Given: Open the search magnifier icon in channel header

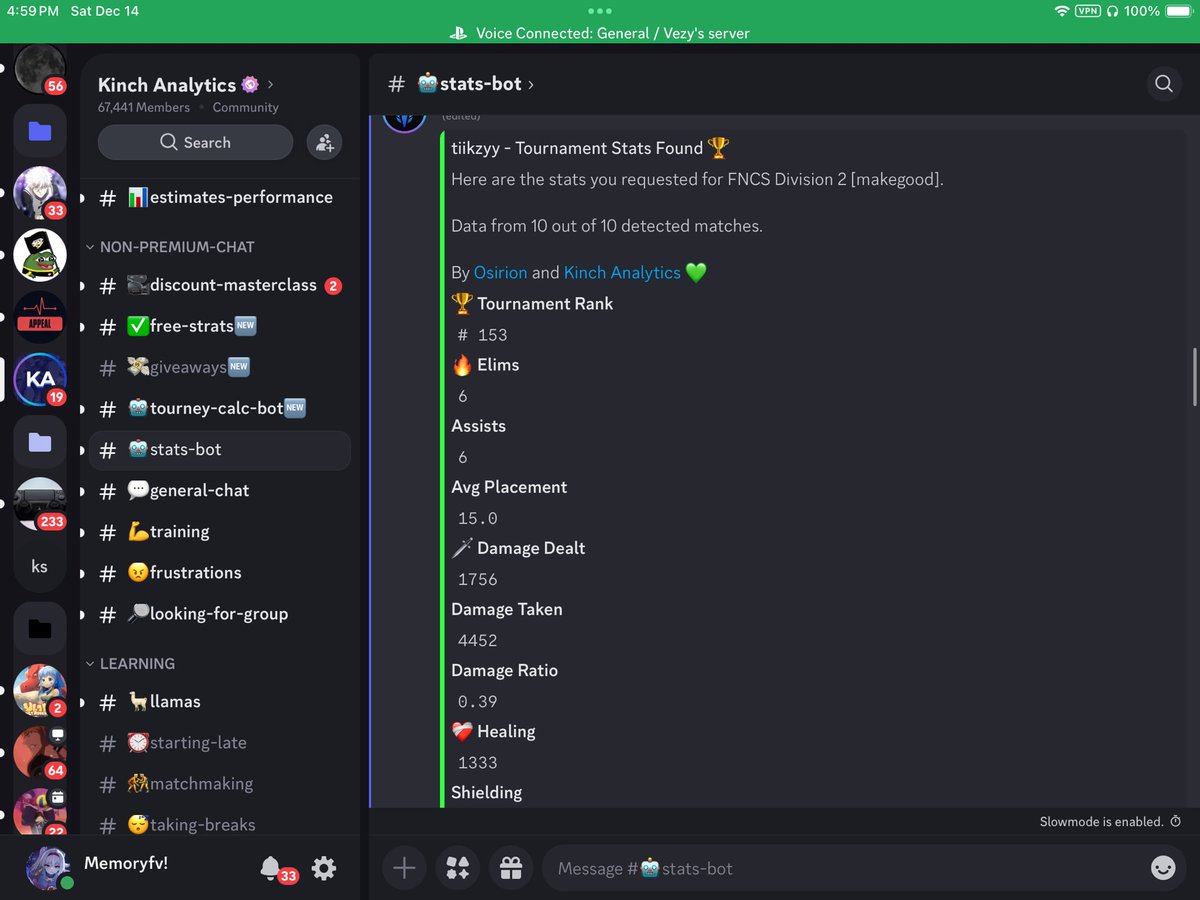Looking at the screenshot, I should (x=1163, y=84).
